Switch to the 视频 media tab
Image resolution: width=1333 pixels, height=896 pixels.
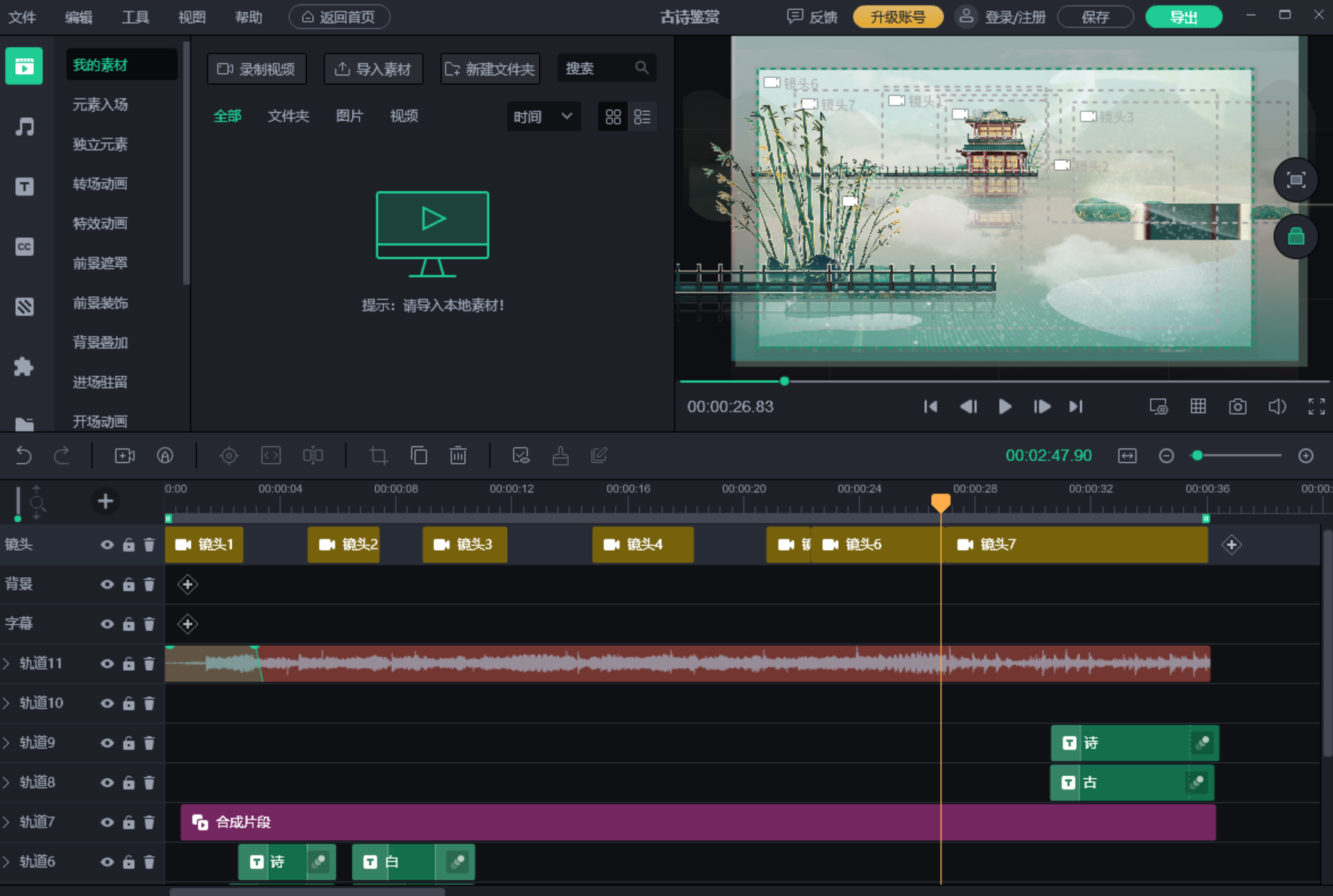coord(404,116)
